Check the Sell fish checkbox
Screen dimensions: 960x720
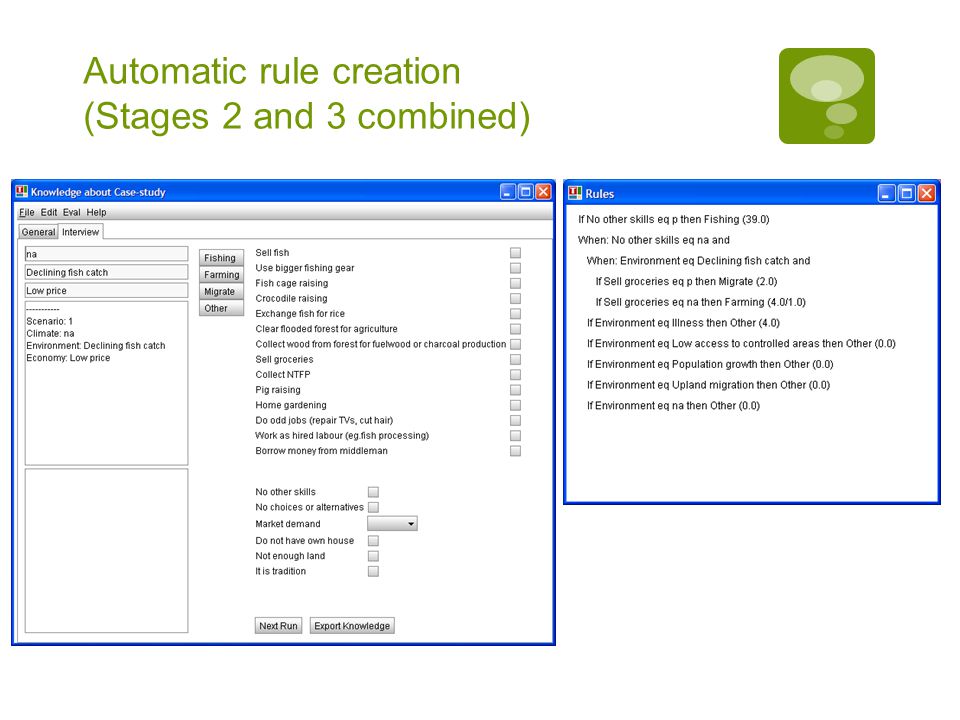[x=516, y=253]
